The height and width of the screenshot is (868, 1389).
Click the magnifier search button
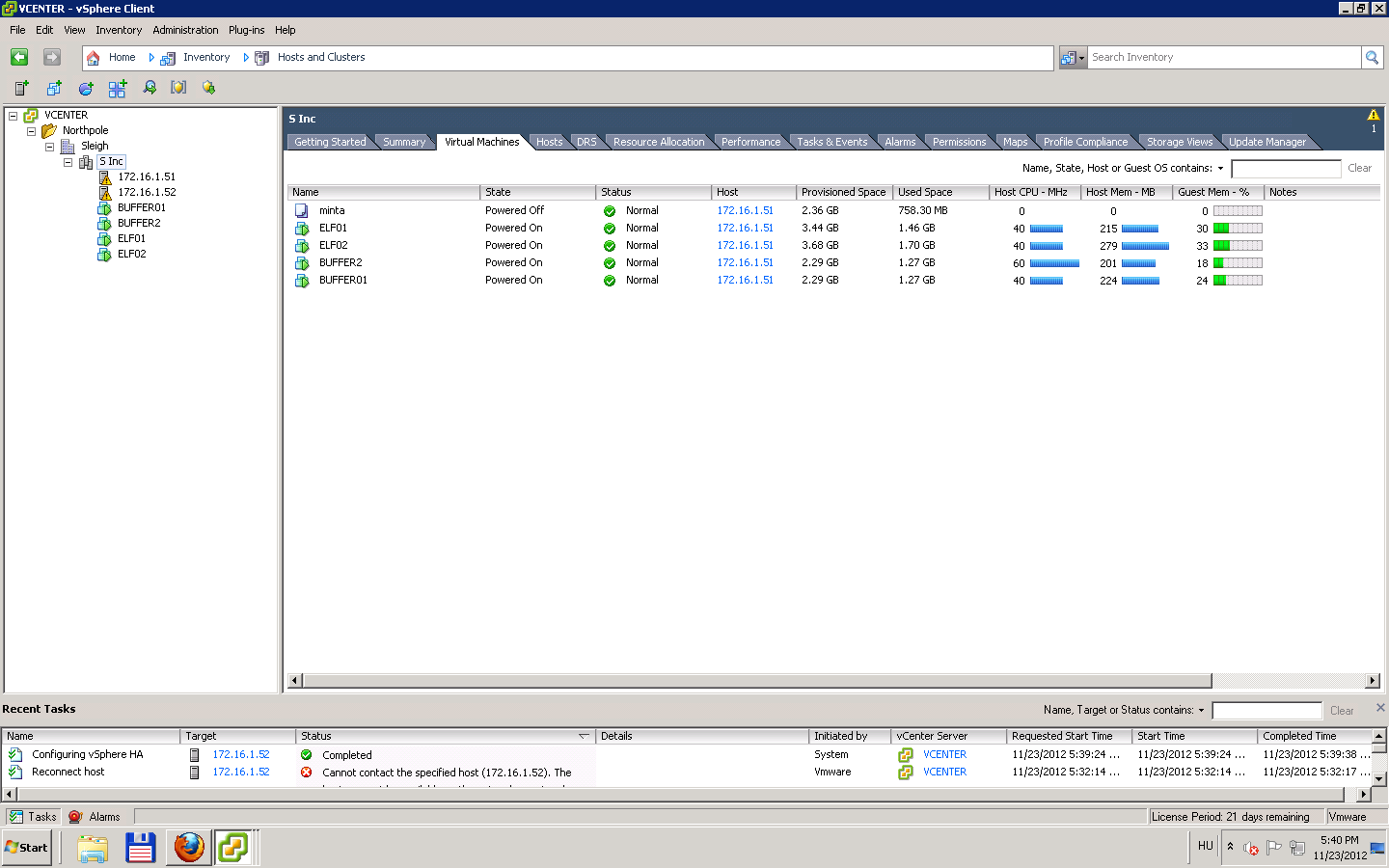1372,57
